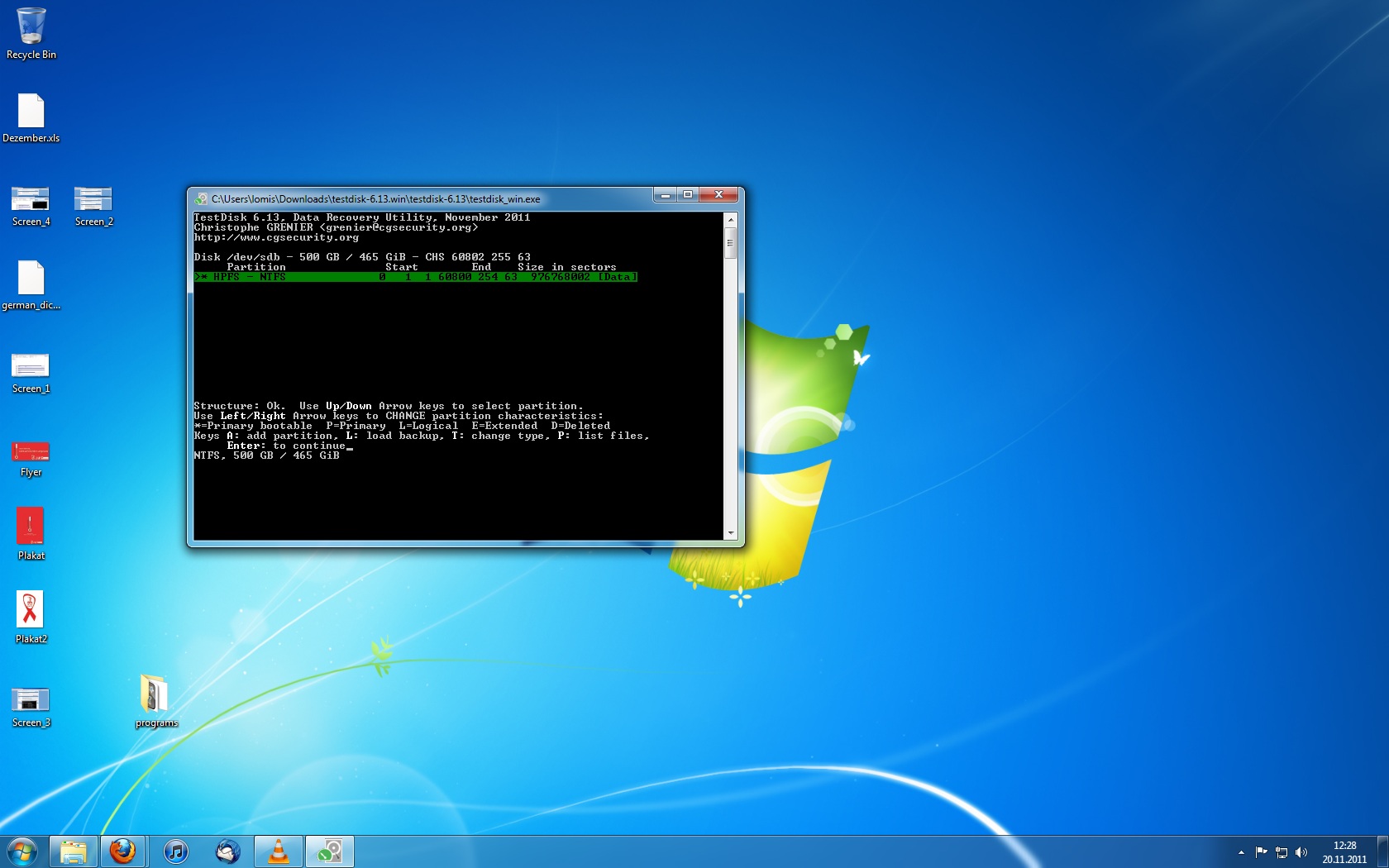Open the volume speaker tray icon
The width and height of the screenshot is (1389, 868).
click(1301, 852)
